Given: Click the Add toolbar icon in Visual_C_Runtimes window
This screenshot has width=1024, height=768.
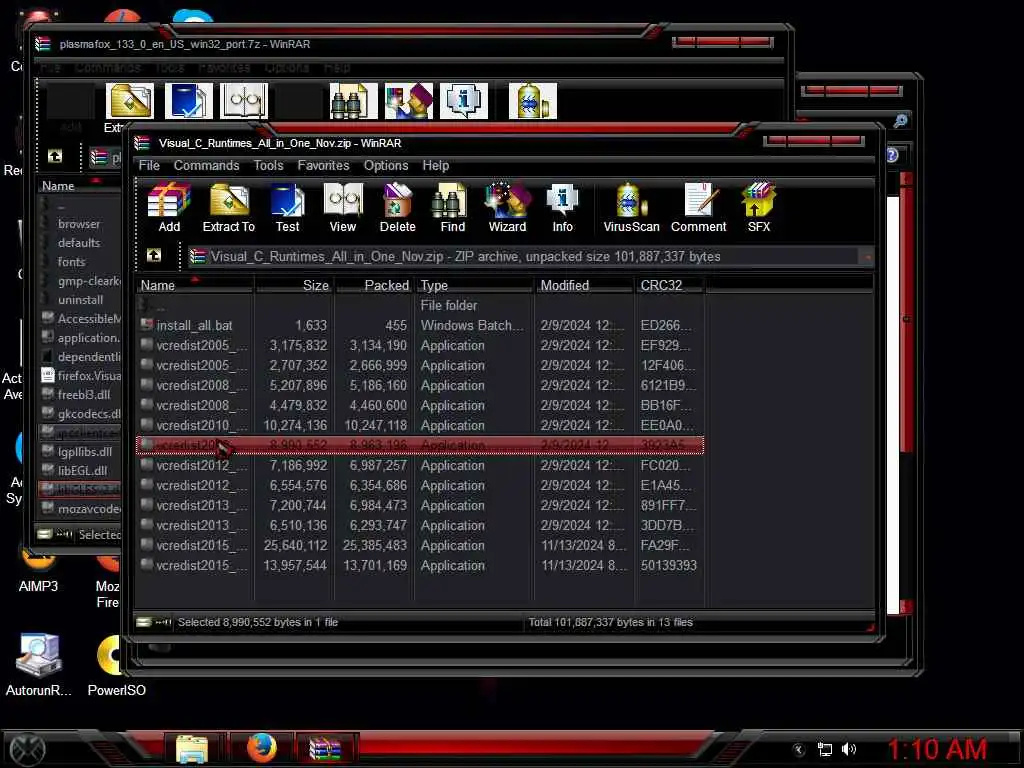Looking at the screenshot, I should coord(169,208).
